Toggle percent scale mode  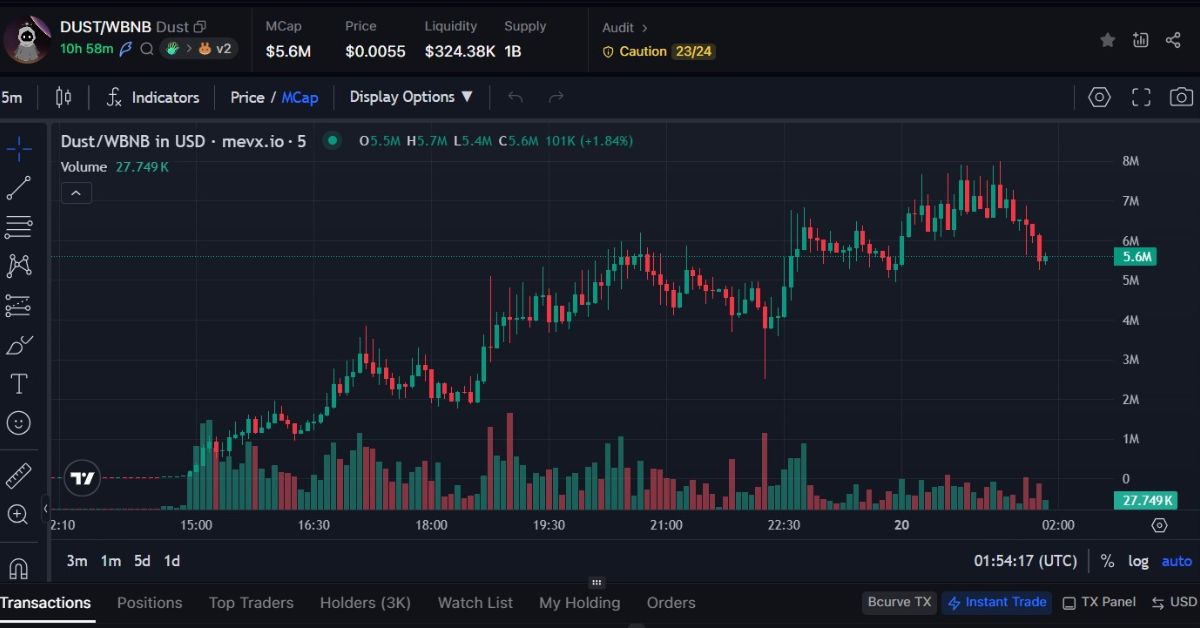[x=1107, y=561]
